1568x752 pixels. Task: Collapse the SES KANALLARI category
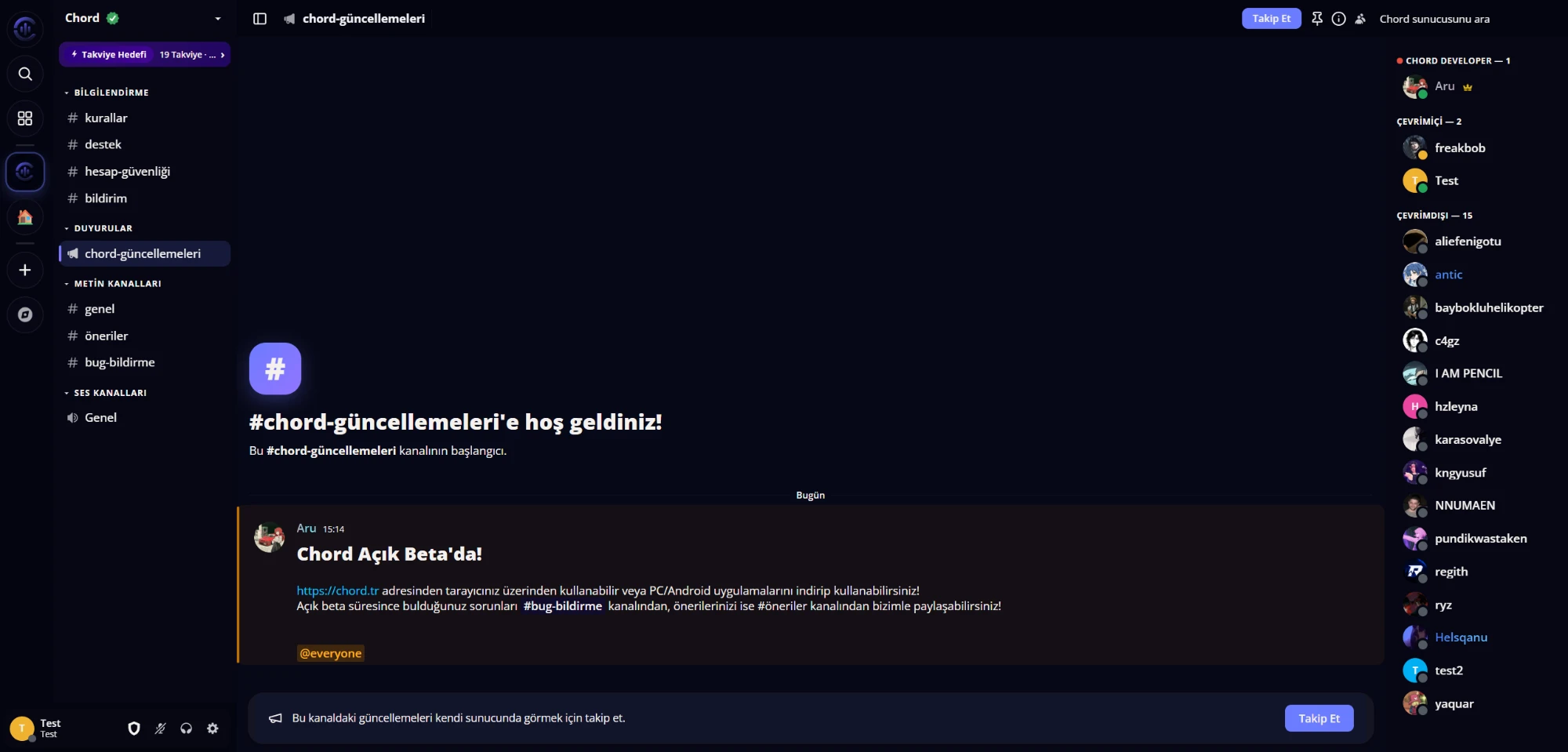click(x=106, y=393)
